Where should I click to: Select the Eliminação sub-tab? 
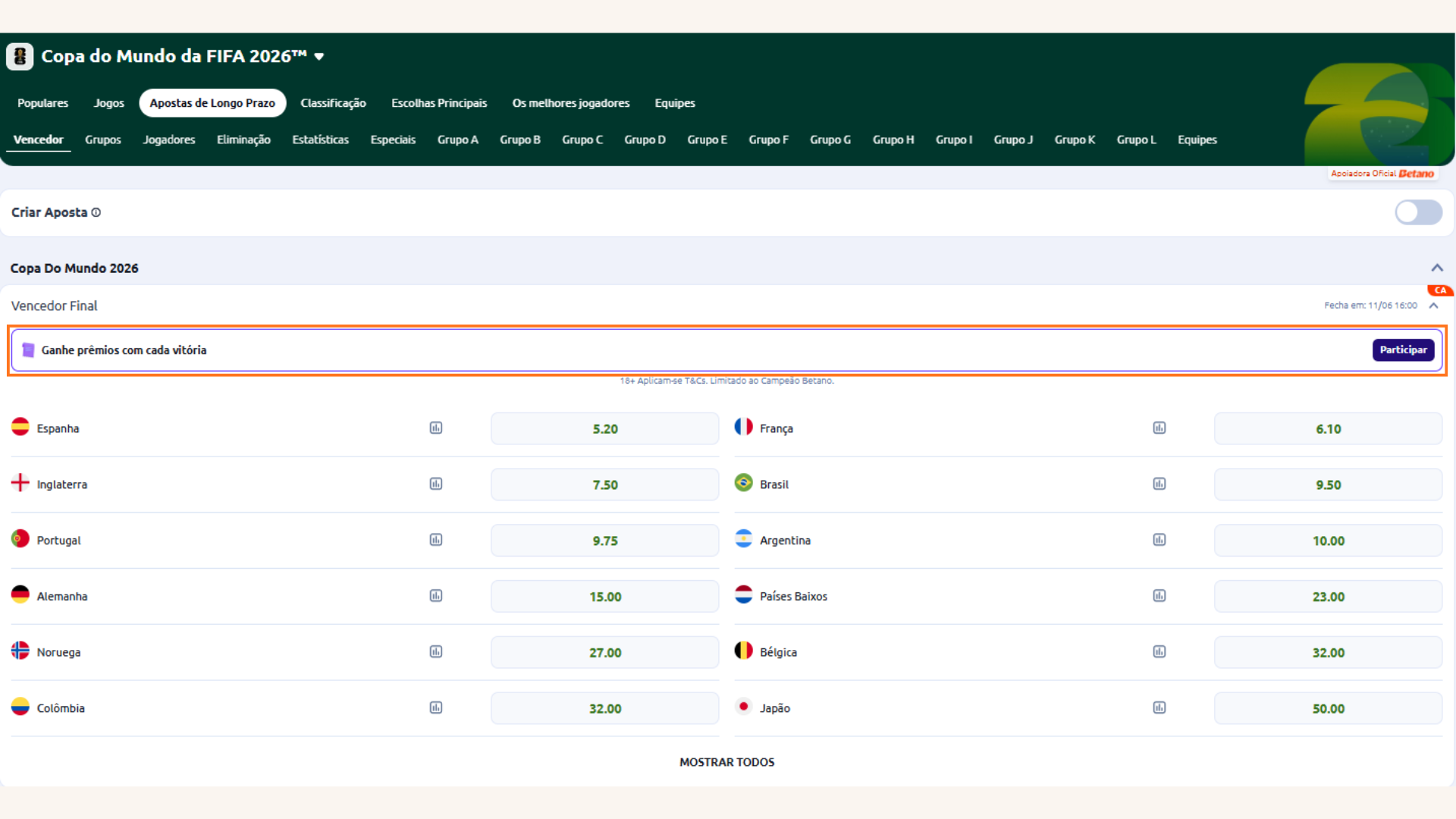click(243, 140)
